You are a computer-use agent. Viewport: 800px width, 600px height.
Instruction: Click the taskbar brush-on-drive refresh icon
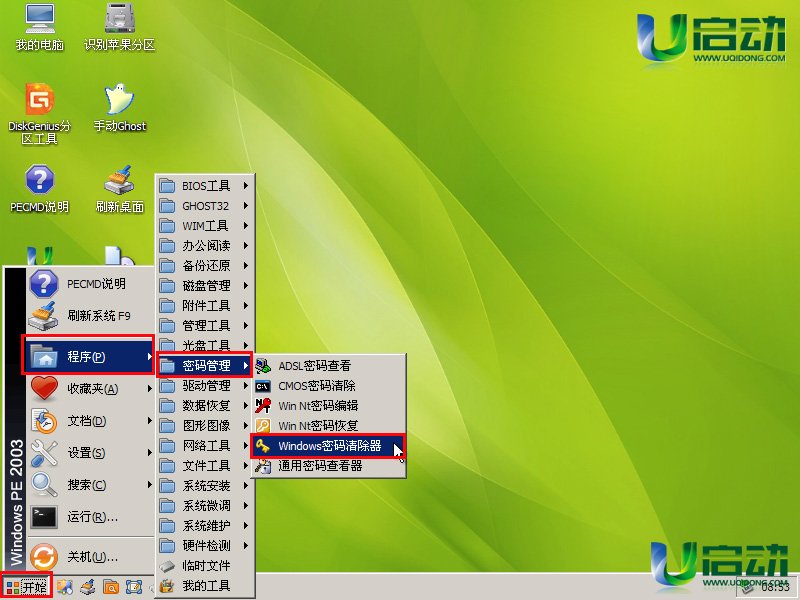[88, 587]
